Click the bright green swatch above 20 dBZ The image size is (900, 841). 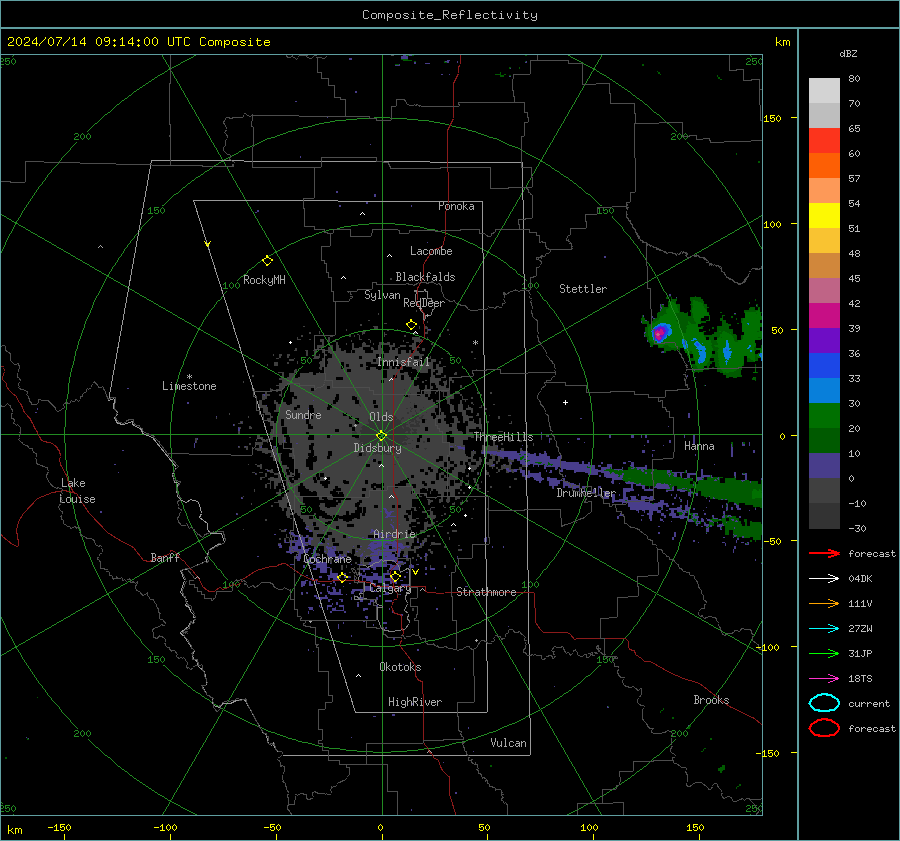pos(824,416)
